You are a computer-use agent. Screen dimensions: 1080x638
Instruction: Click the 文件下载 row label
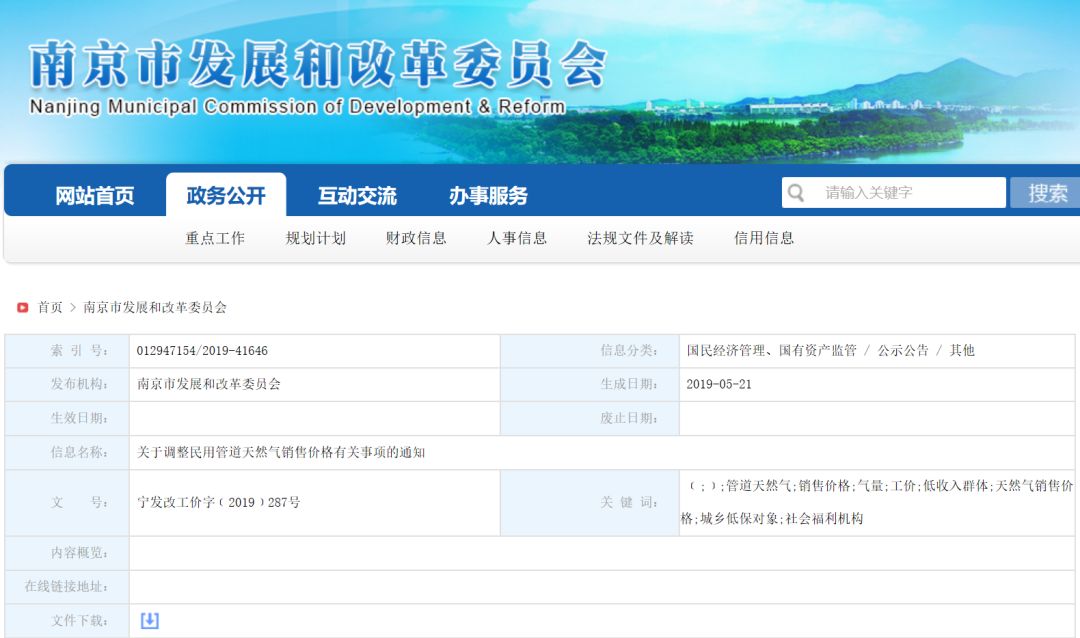pos(79,621)
